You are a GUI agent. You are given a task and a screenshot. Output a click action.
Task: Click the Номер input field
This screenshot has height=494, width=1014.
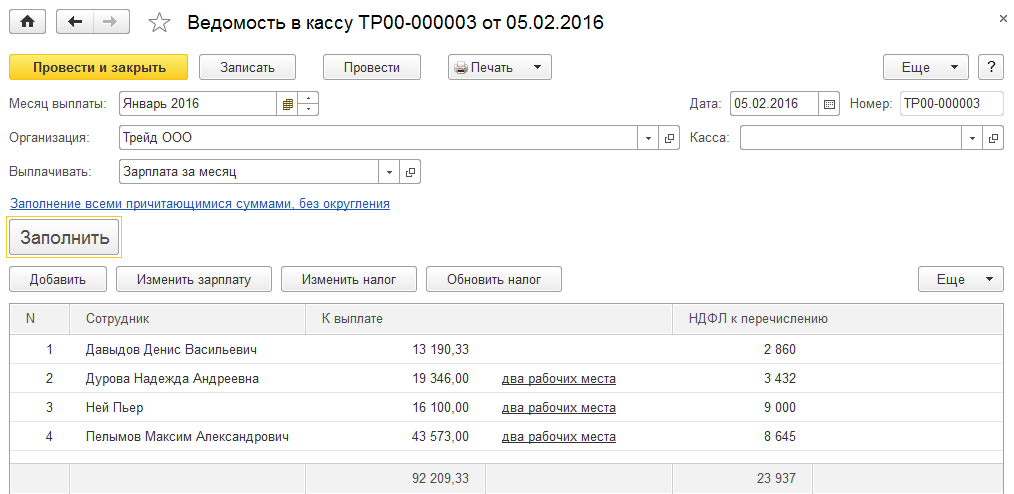tap(952, 103)
